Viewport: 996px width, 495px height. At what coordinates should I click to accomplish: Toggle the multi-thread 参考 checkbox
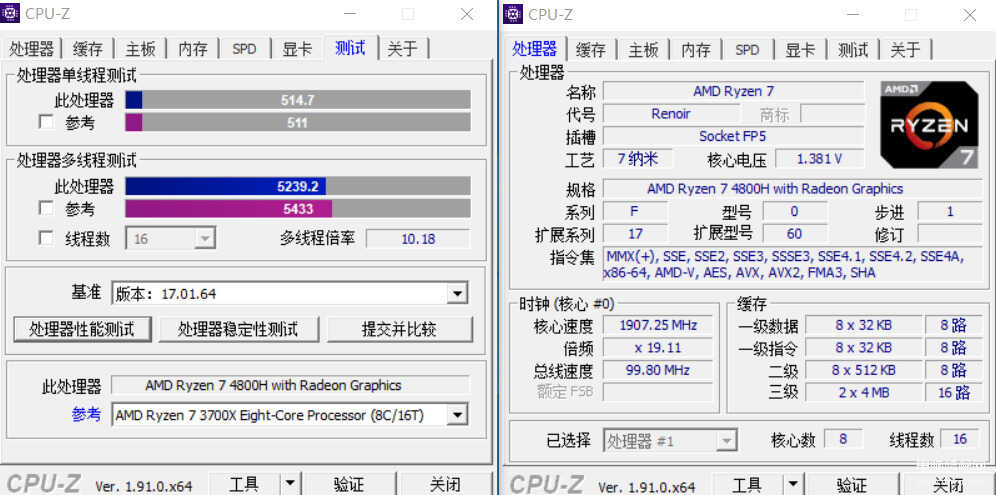(x=46, y=208)
